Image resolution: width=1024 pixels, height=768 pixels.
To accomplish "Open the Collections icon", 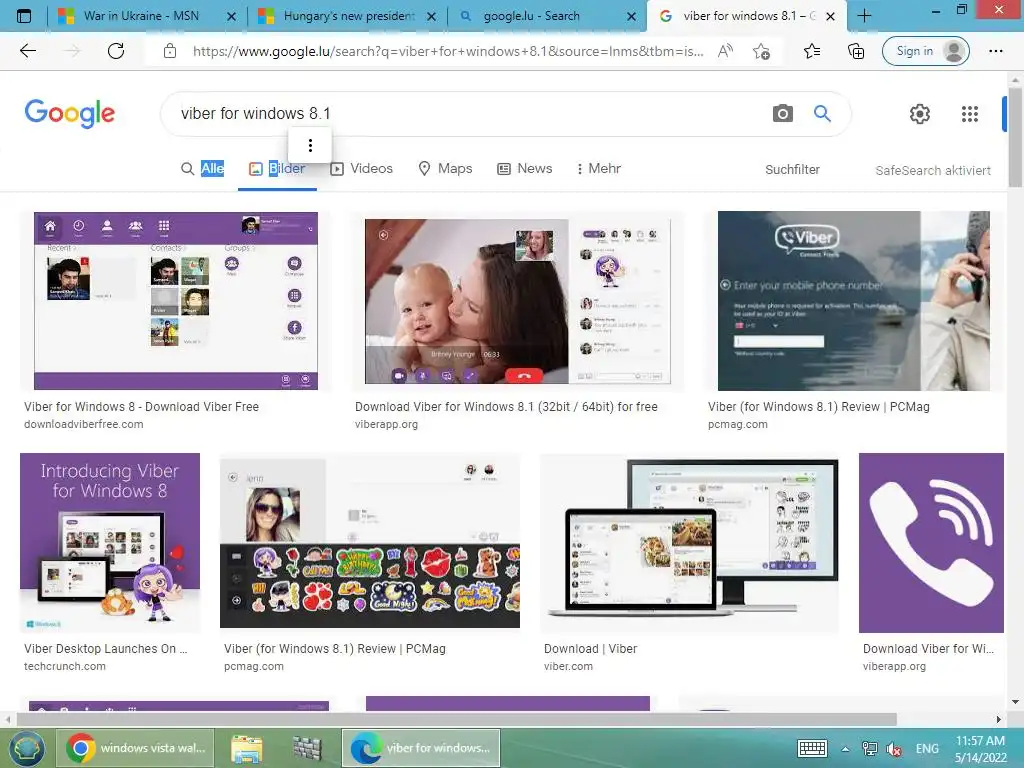I will [856, 51].
